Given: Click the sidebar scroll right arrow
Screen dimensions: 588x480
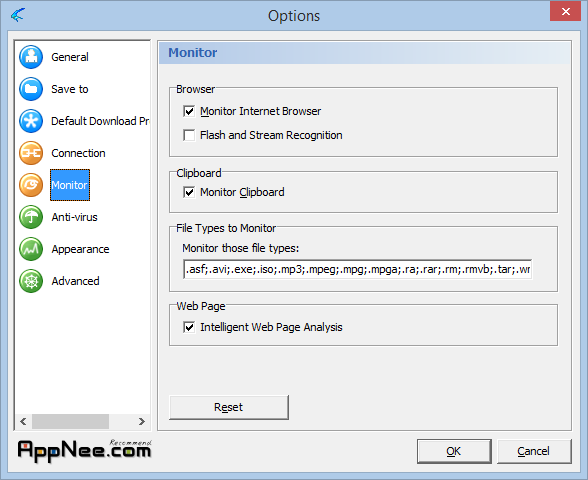Looking at the screenshot, I should 141,422.
